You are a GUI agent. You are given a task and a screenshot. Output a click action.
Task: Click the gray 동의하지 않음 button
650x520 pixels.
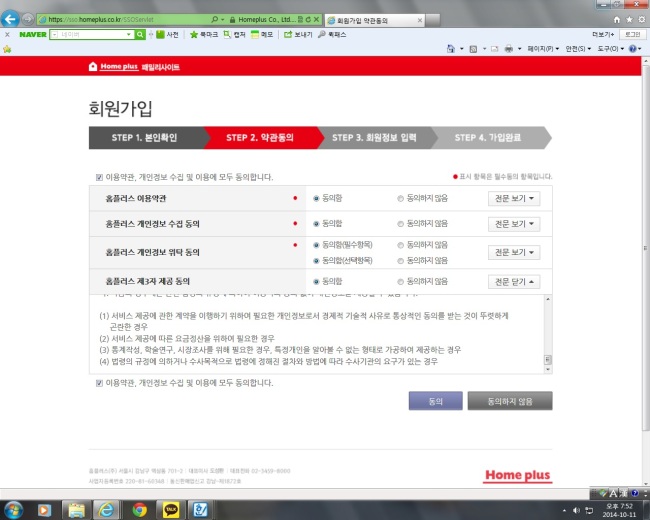[x=510, y=401]
